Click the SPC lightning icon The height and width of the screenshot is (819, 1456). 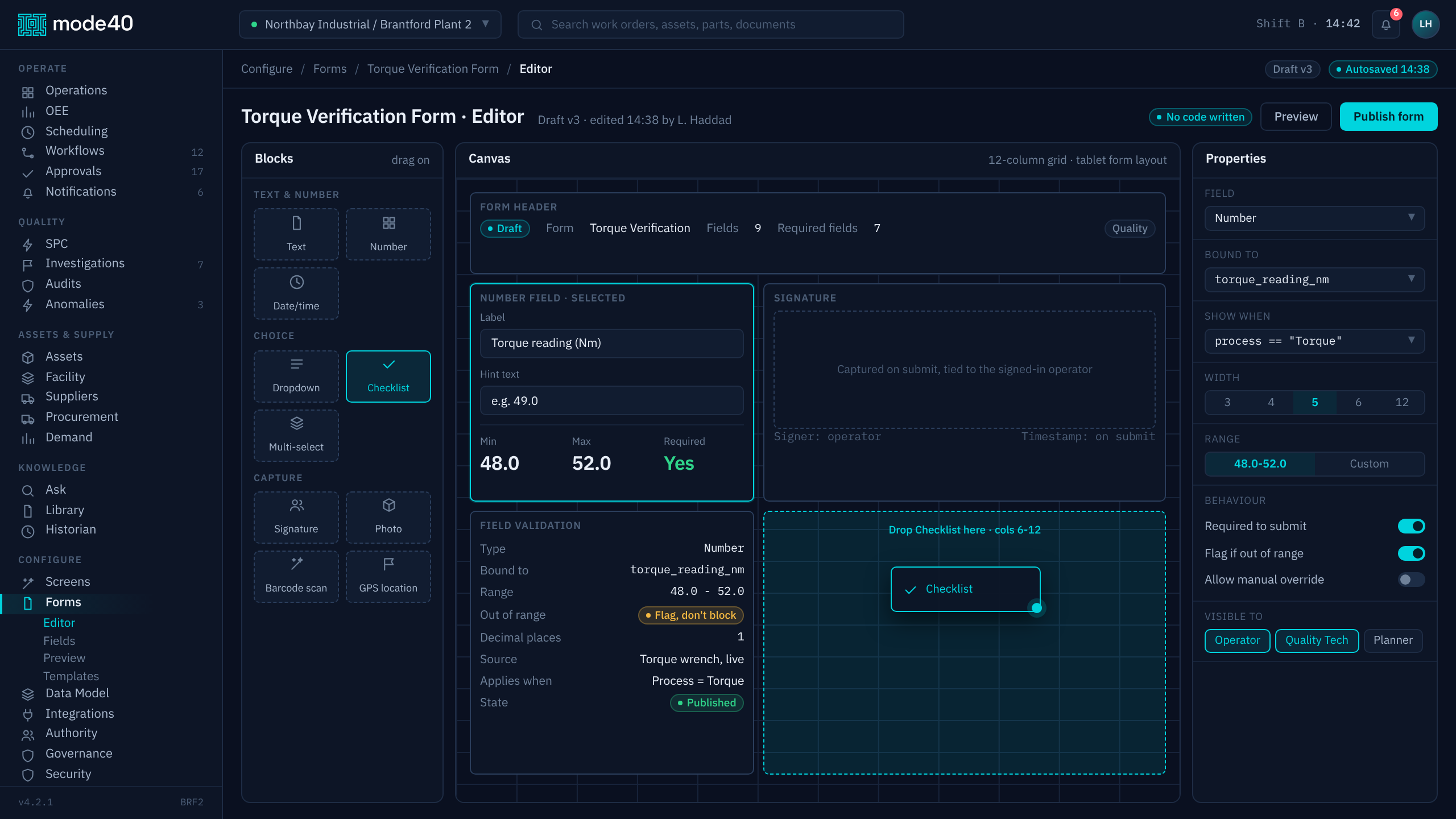[x=27, y=245]
